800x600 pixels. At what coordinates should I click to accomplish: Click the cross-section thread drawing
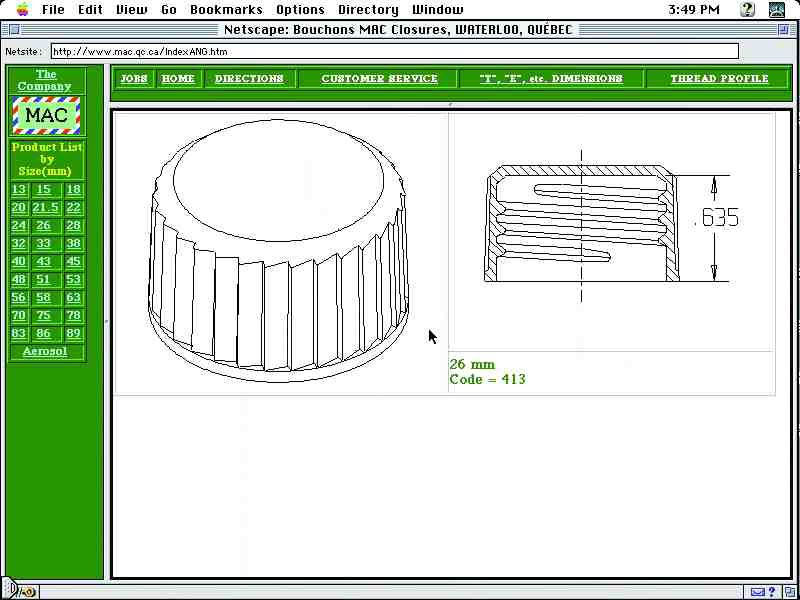[x=612, y=226]
